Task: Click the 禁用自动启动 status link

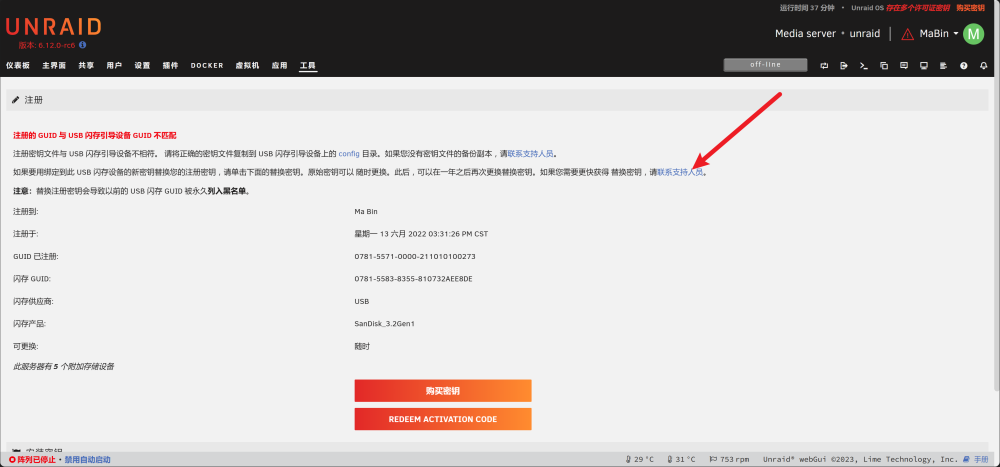Action: [87, 459]
